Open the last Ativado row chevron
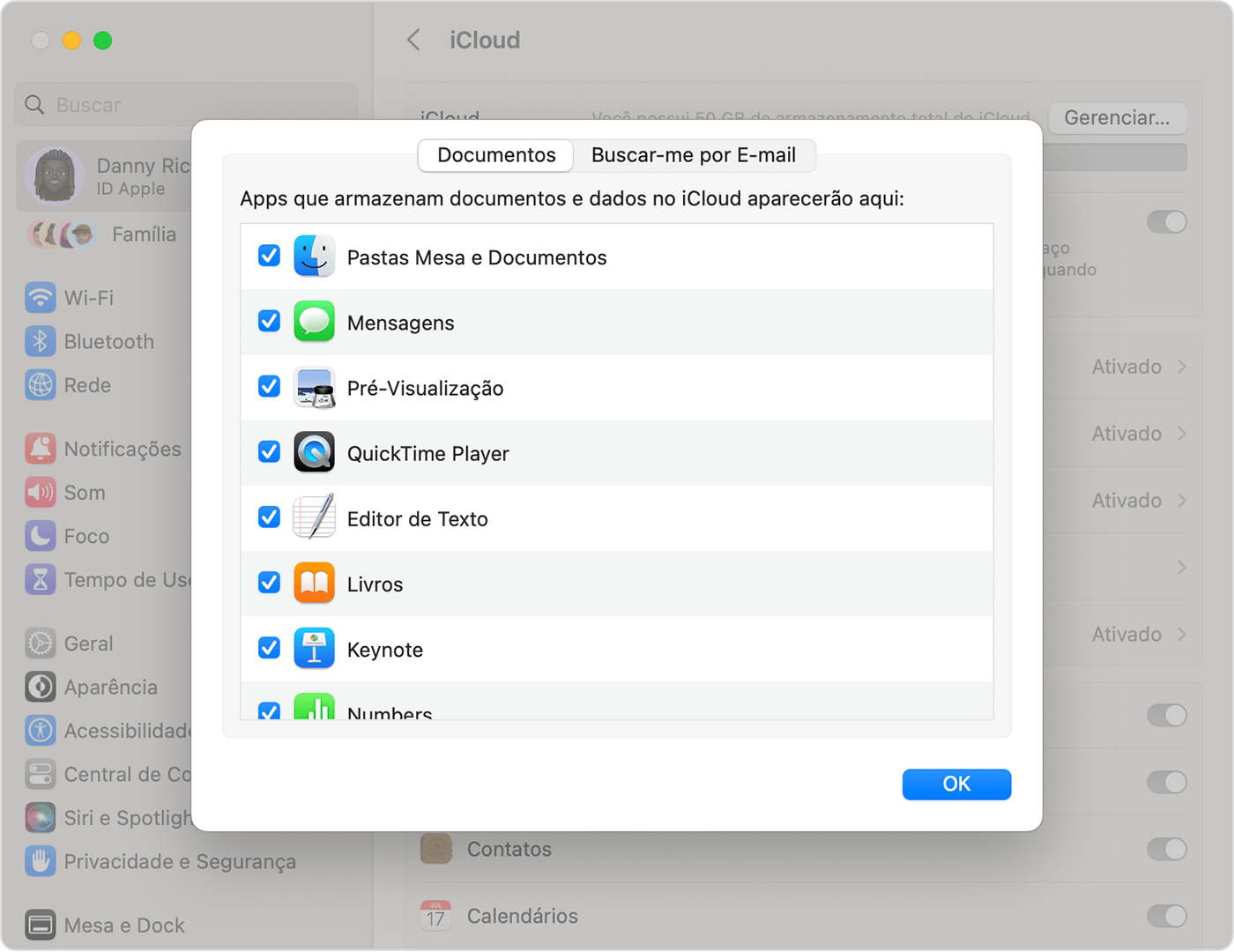Viewport: 1234px width, 952px height. point(1182,635)
